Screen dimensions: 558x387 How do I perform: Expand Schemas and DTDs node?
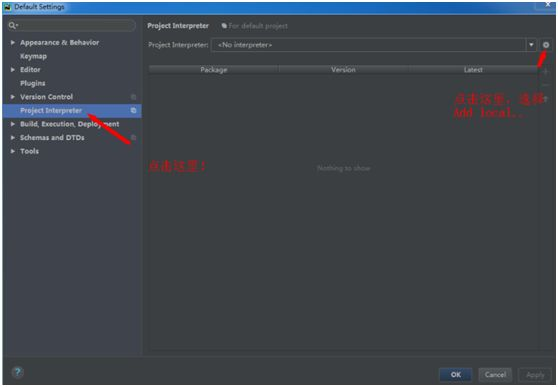point(12,137)
